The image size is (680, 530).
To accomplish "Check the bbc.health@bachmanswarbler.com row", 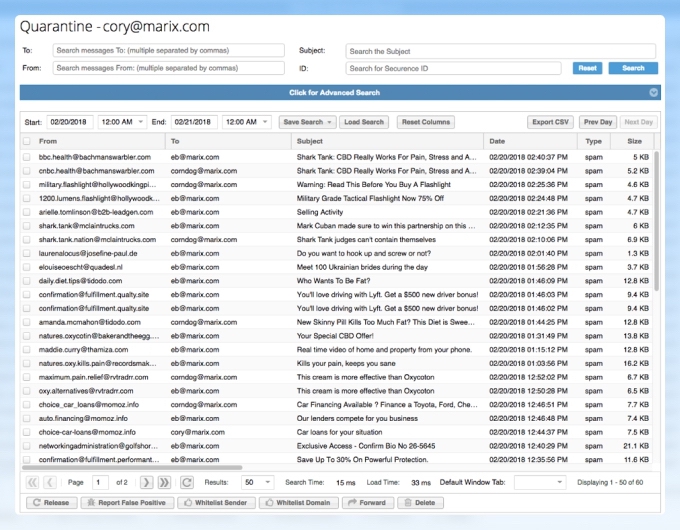I will click(x=27, y=157).
